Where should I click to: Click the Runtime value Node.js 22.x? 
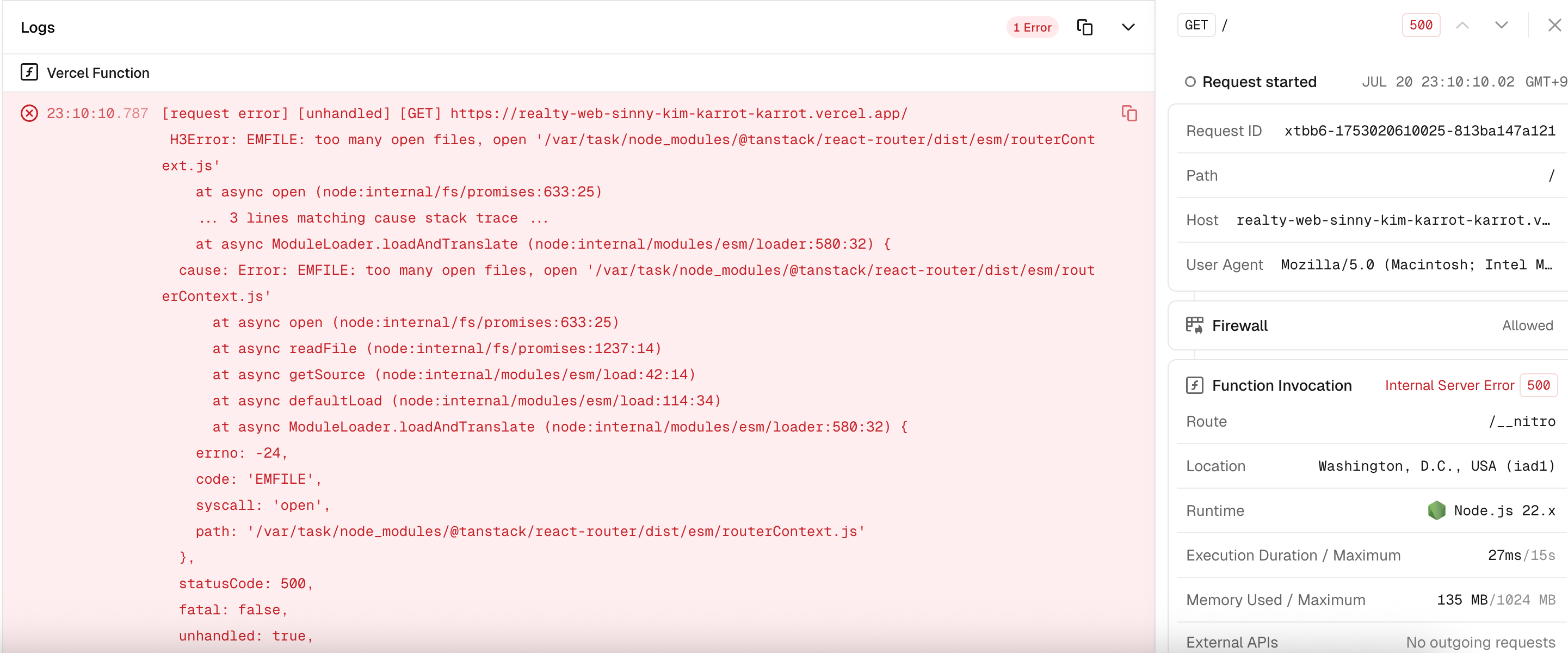[1504, 510]
